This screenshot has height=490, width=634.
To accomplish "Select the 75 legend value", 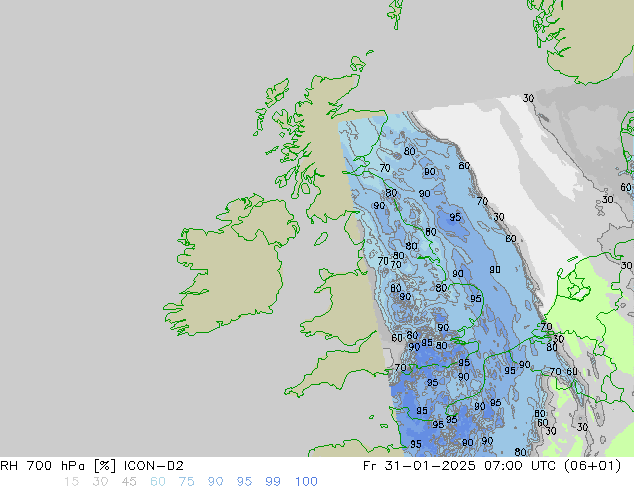I will pos(186,482).
